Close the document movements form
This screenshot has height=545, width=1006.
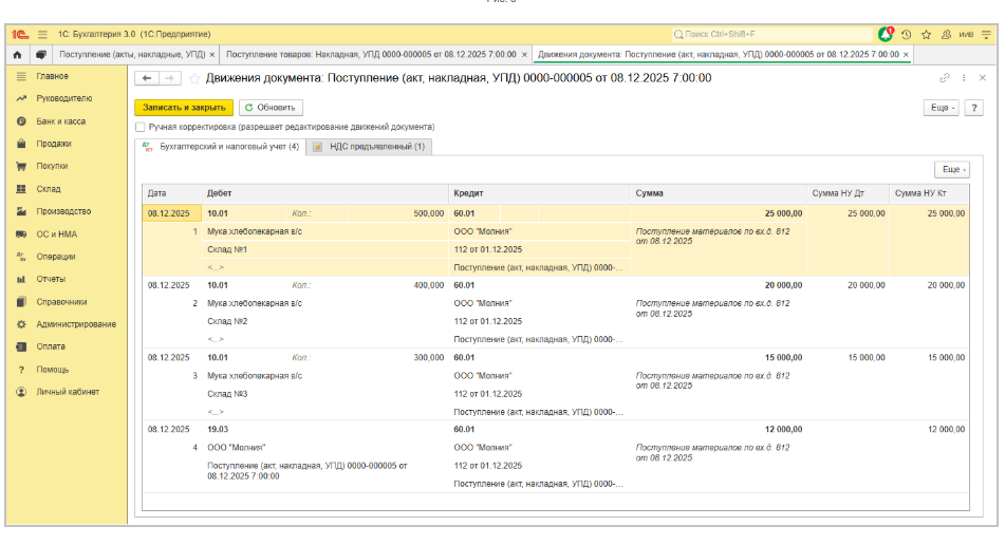(982, 78)
